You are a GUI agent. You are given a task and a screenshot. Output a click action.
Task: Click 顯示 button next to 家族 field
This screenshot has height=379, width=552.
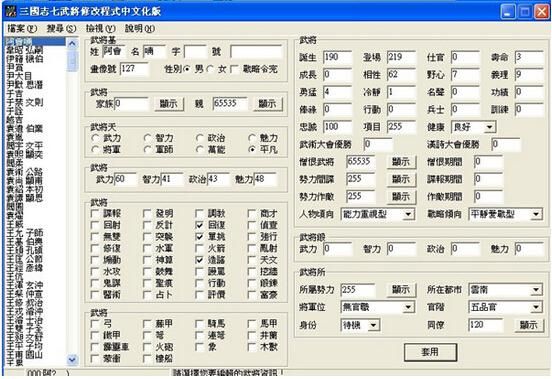coord(169,104)
